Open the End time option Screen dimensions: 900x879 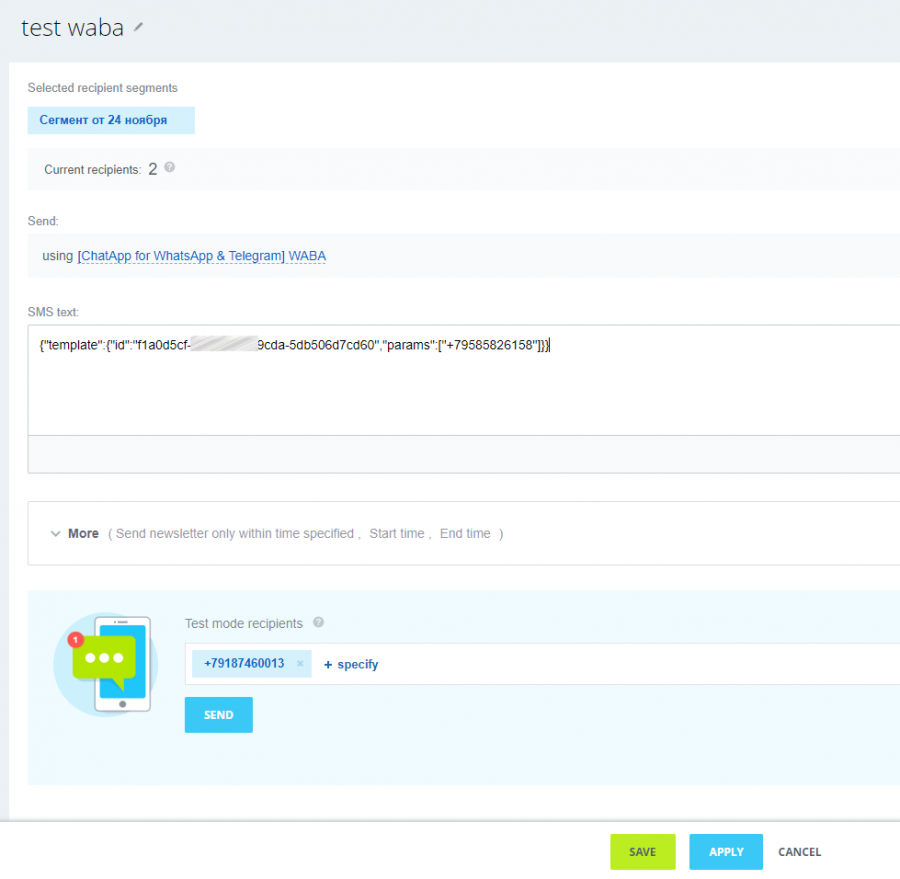463,533
